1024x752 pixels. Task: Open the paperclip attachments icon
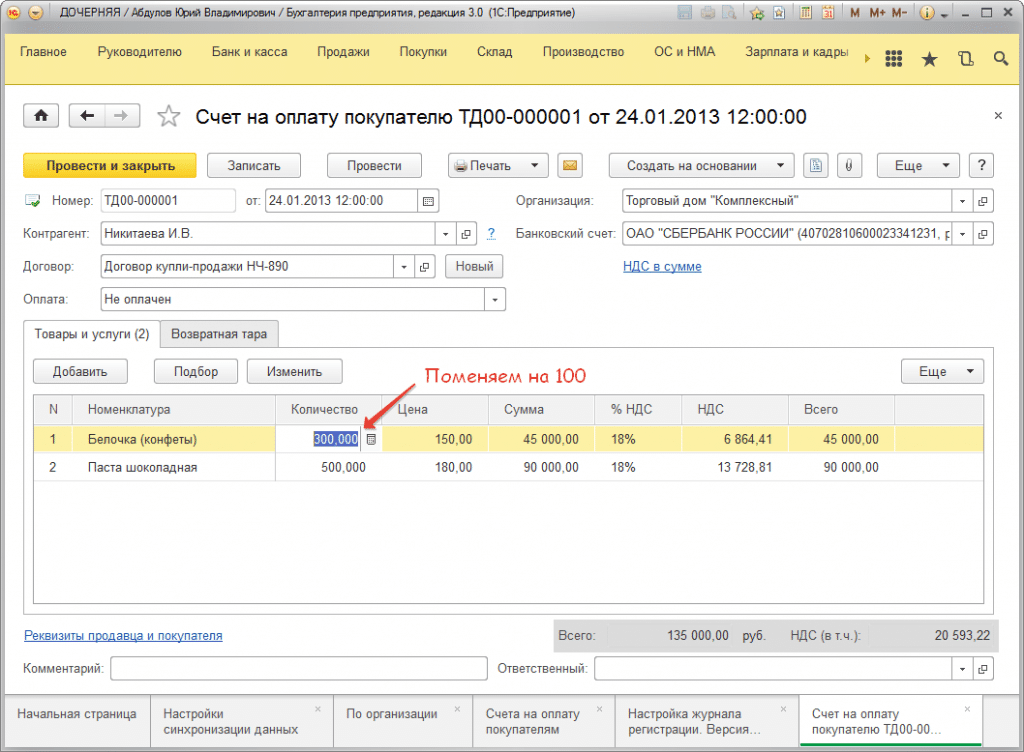point(849,166)
